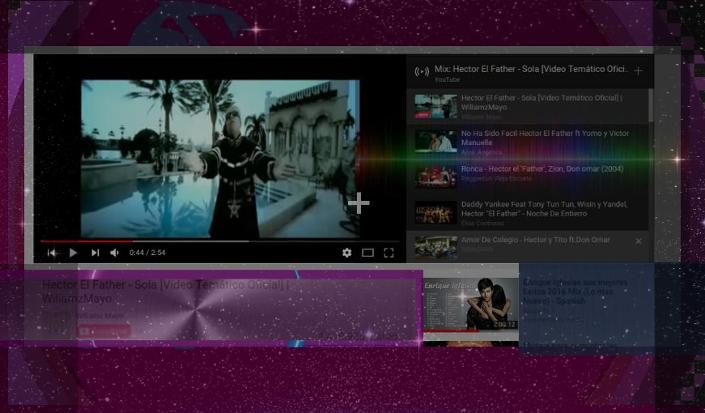Select Hector El Father - Sola playlist entry

[x=528, y=106]
